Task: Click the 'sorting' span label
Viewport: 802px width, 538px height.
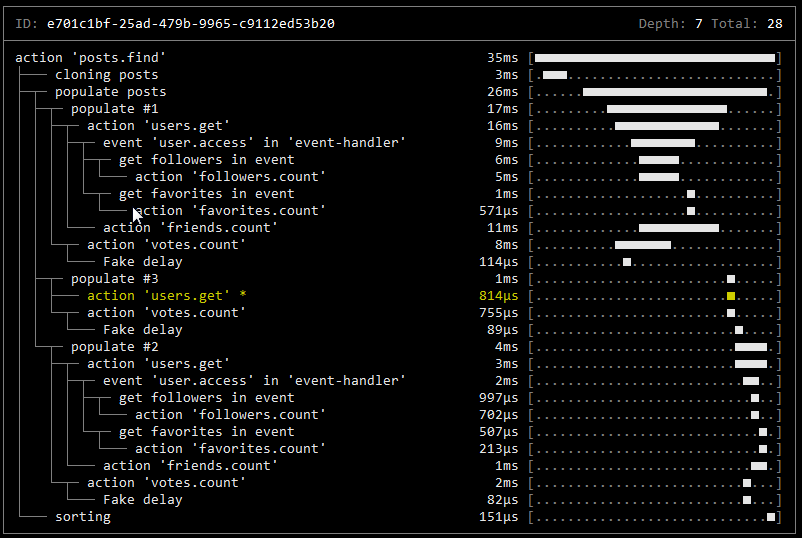Action: coord(83,517)
